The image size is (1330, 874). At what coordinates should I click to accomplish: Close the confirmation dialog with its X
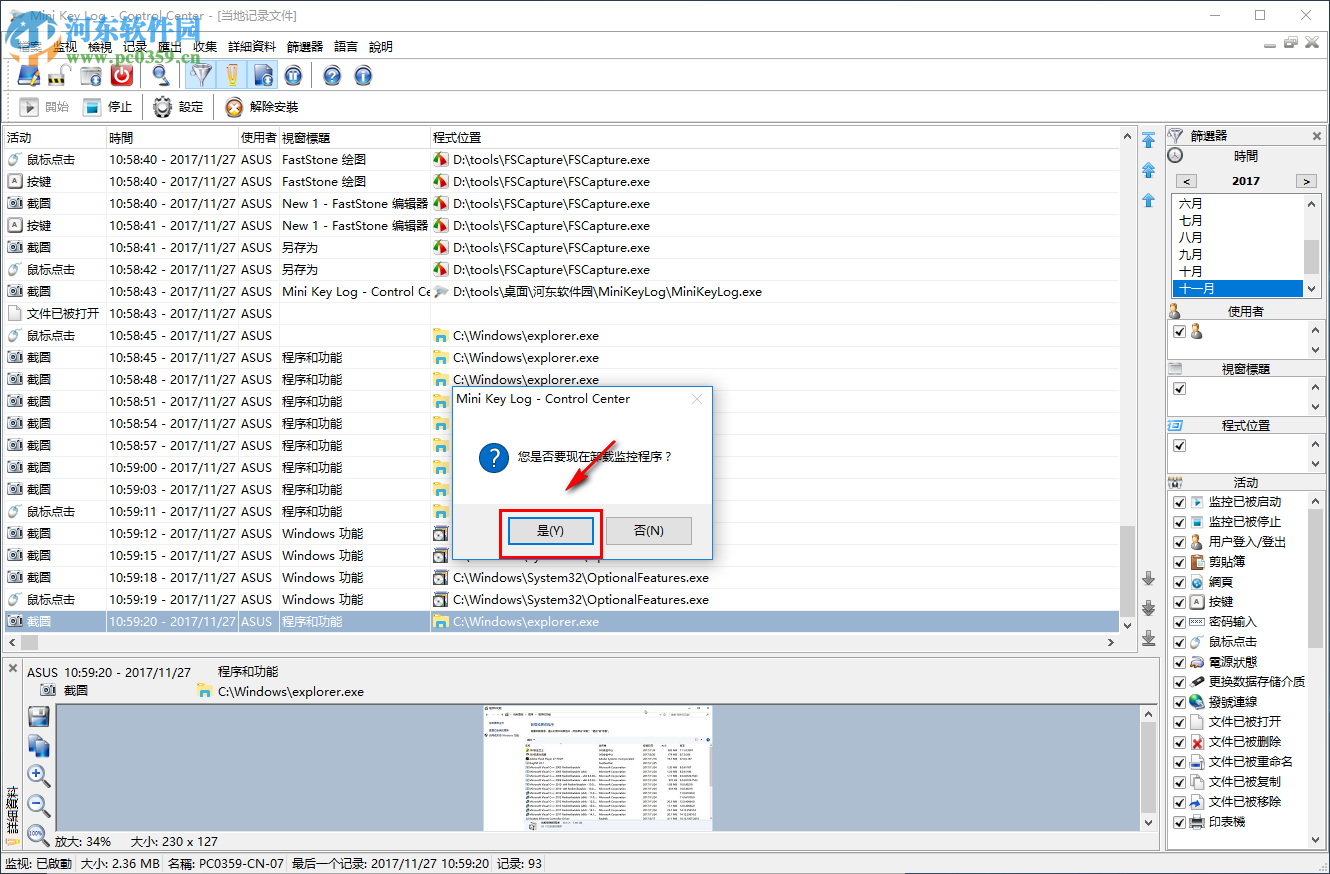pos(697,399)
